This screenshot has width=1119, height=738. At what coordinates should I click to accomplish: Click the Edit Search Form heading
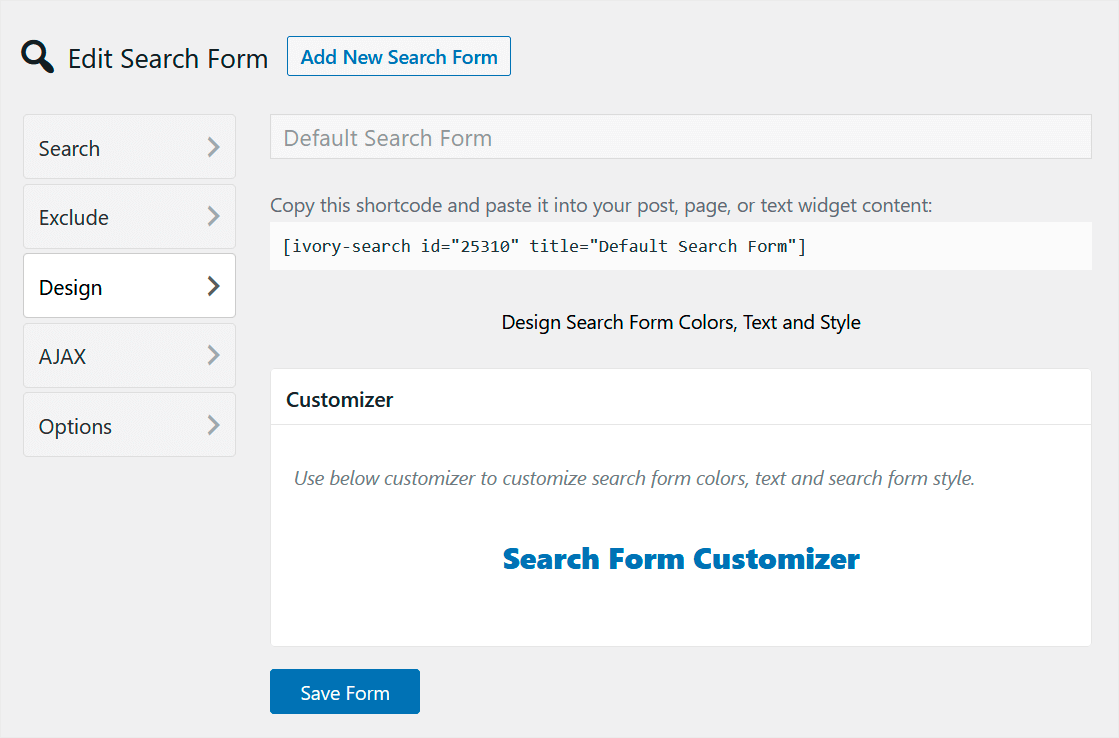(x=167, y=58)
